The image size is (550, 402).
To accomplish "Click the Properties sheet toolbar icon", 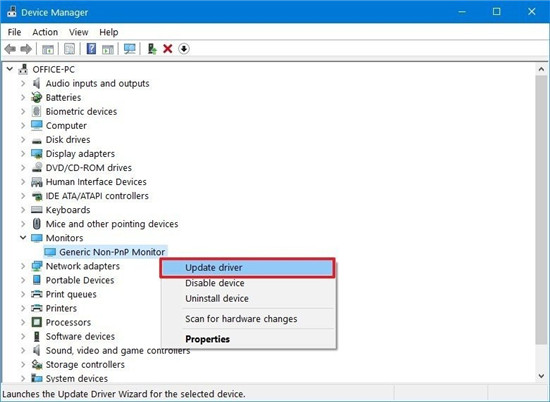I will [69, 49].
